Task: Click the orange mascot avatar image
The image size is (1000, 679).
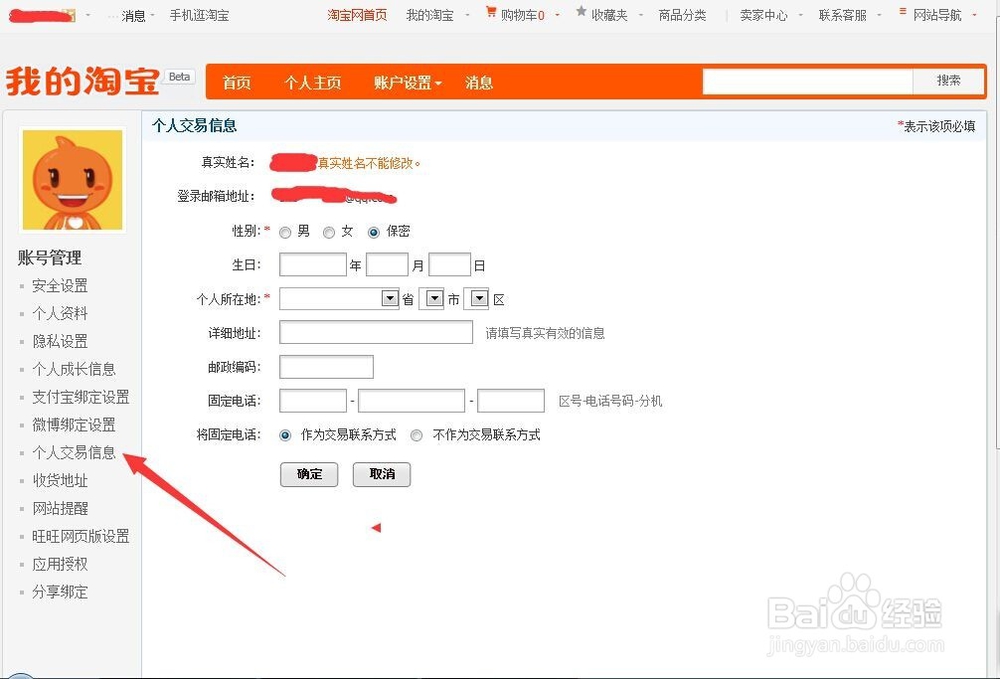Action: 73,180
